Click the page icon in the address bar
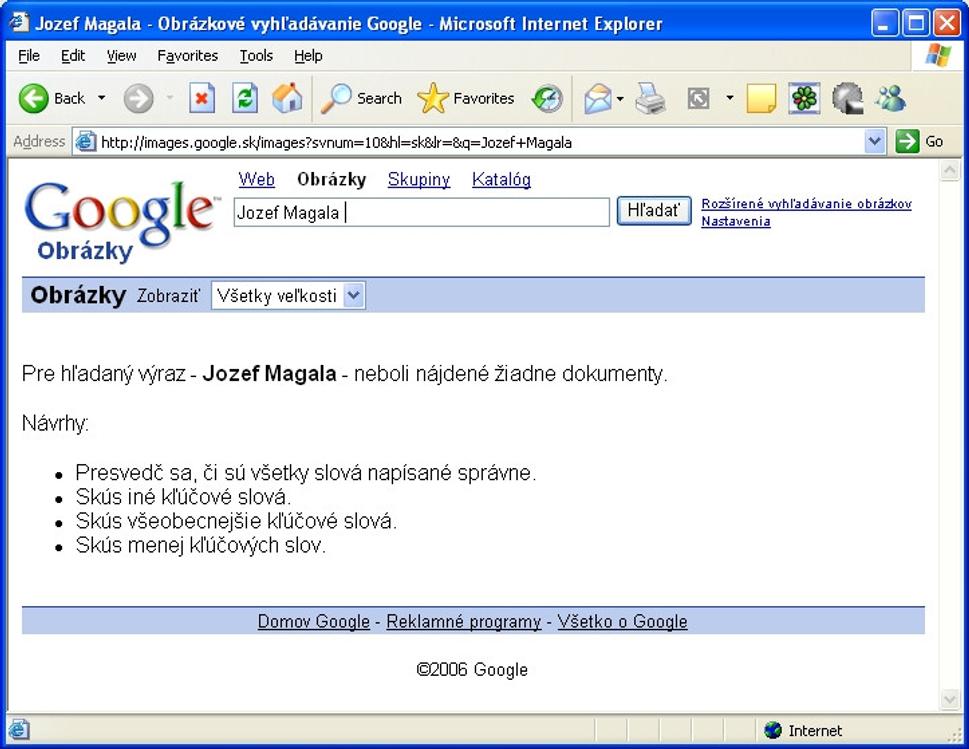This screenshot has height=749, width=969. [85, 142]
